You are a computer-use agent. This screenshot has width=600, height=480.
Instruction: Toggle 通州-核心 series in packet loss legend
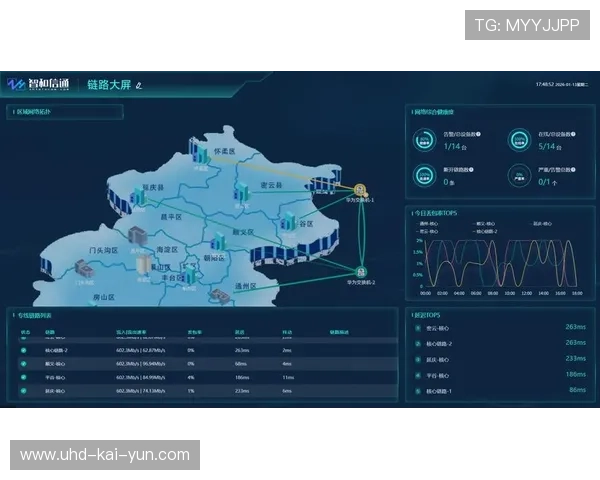427,224
